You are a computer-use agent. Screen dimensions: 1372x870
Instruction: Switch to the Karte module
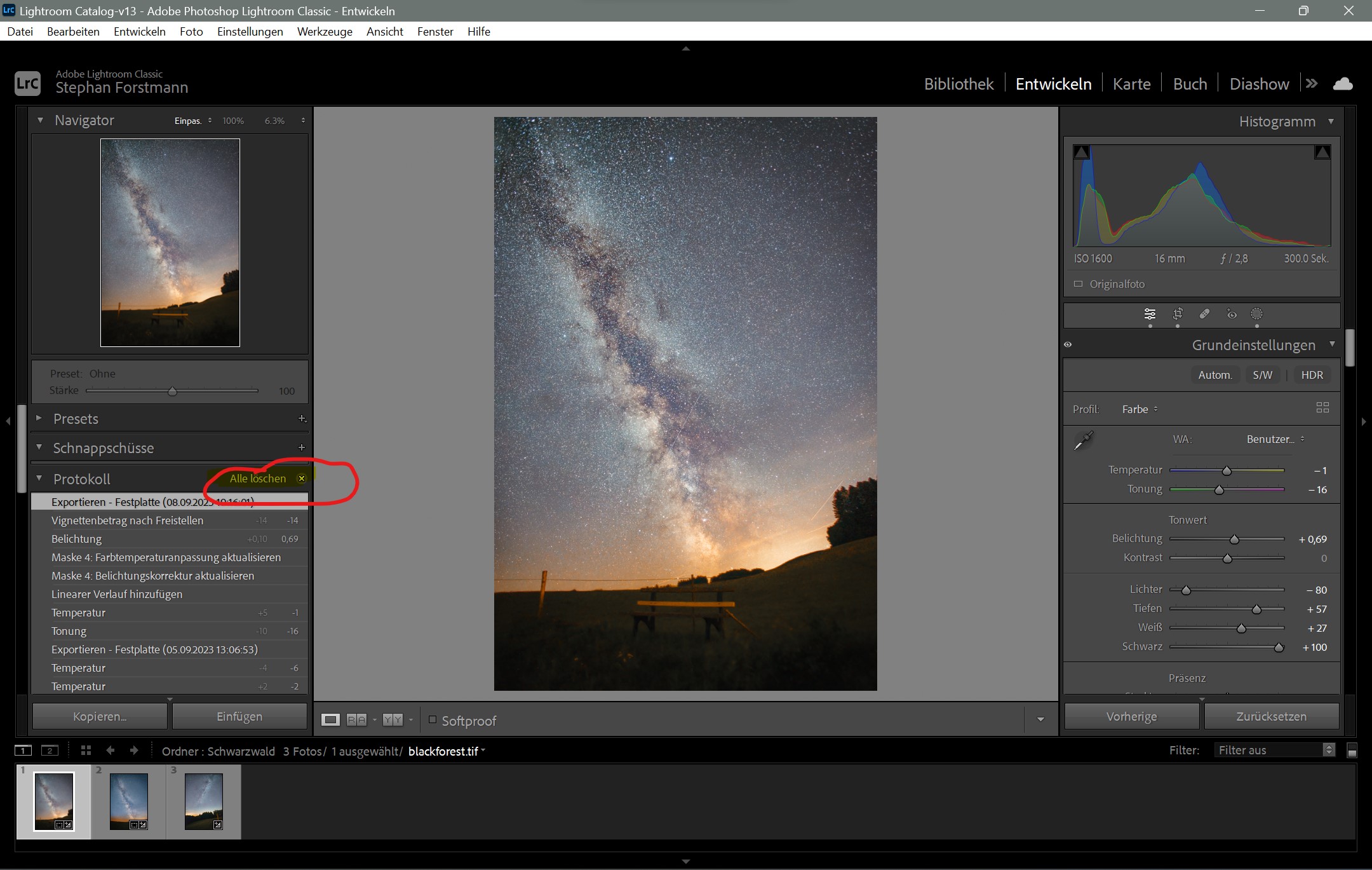(1132, 84)
